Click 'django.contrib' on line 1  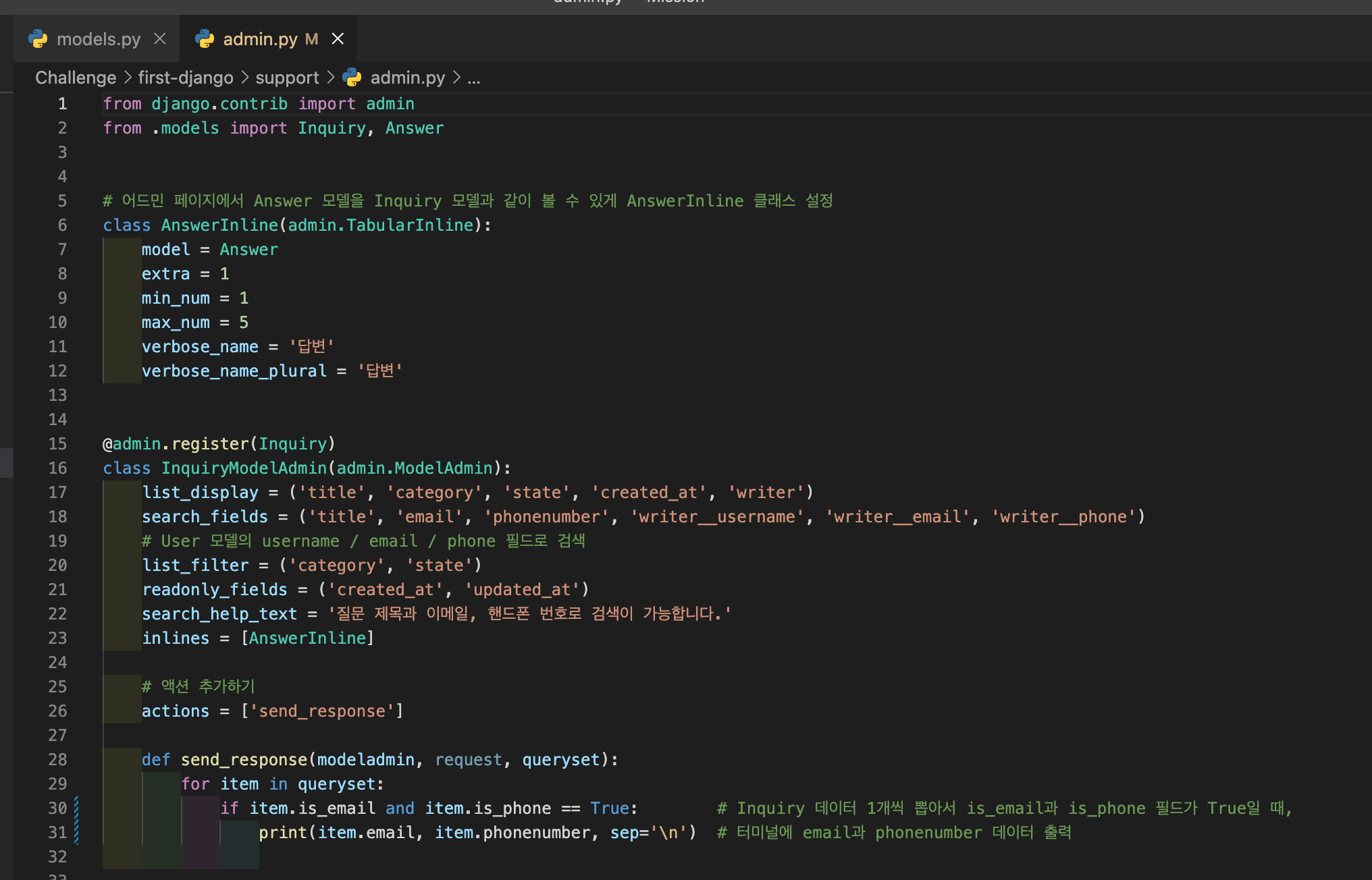[219, 104]
